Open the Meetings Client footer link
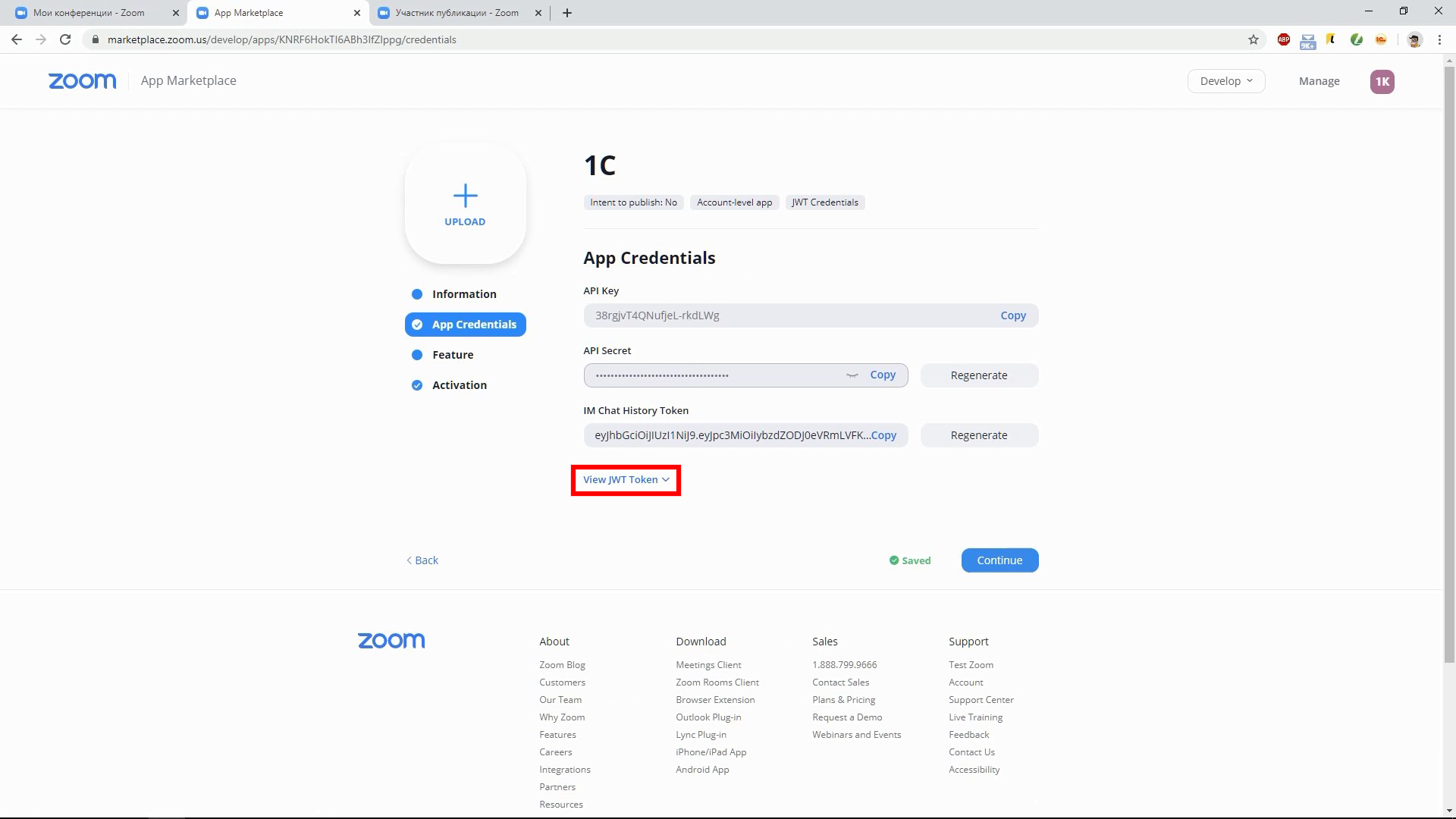Viewport: 1456px width, 819px height. pyautogui.click(x=708, y=665)
